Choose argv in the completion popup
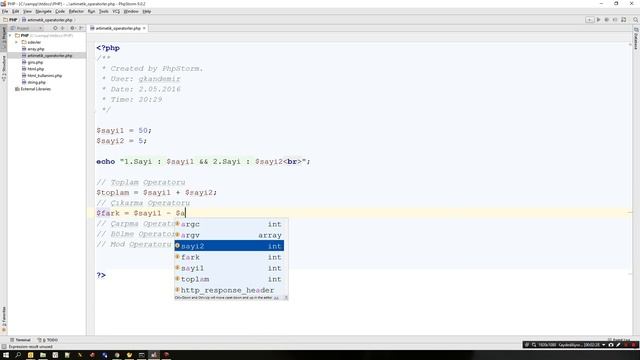Viewport: 640px width, 360px height. pyautogui.click(x=229, y=235)
